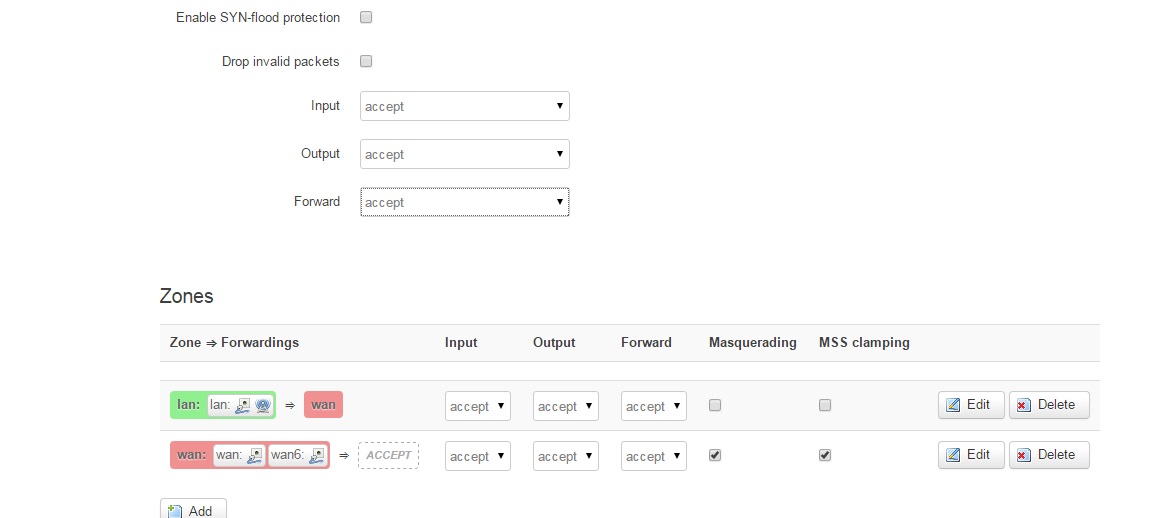Open the general Input policy dropdown

pyautogui.click(x=464, y=106)
